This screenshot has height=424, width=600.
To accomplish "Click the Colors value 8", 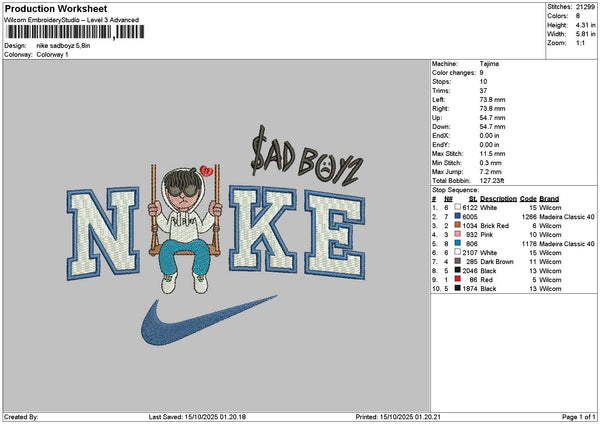I will coord(578,16).
